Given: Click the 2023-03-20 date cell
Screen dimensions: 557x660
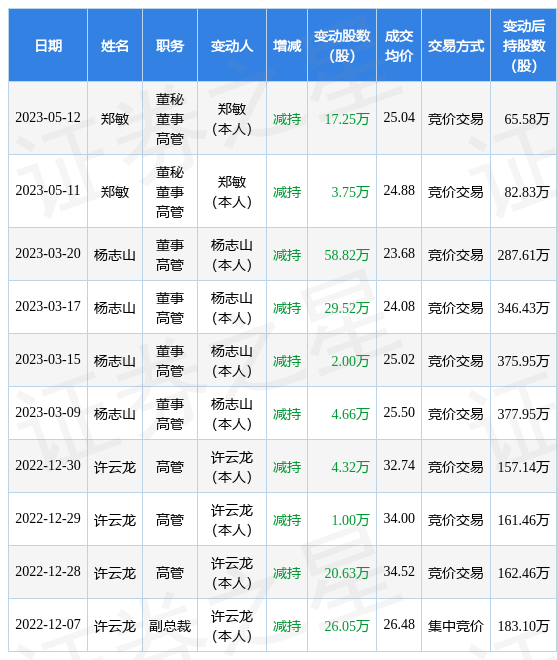Looking at the screenshot, I should (48, 253).
